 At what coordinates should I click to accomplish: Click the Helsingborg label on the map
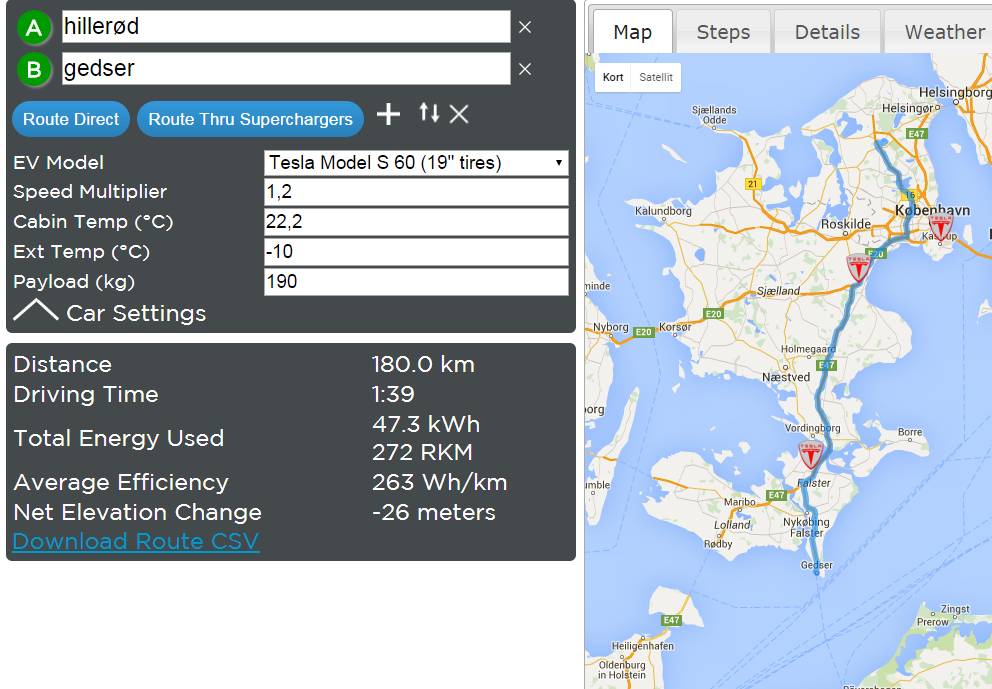point(955,92)
